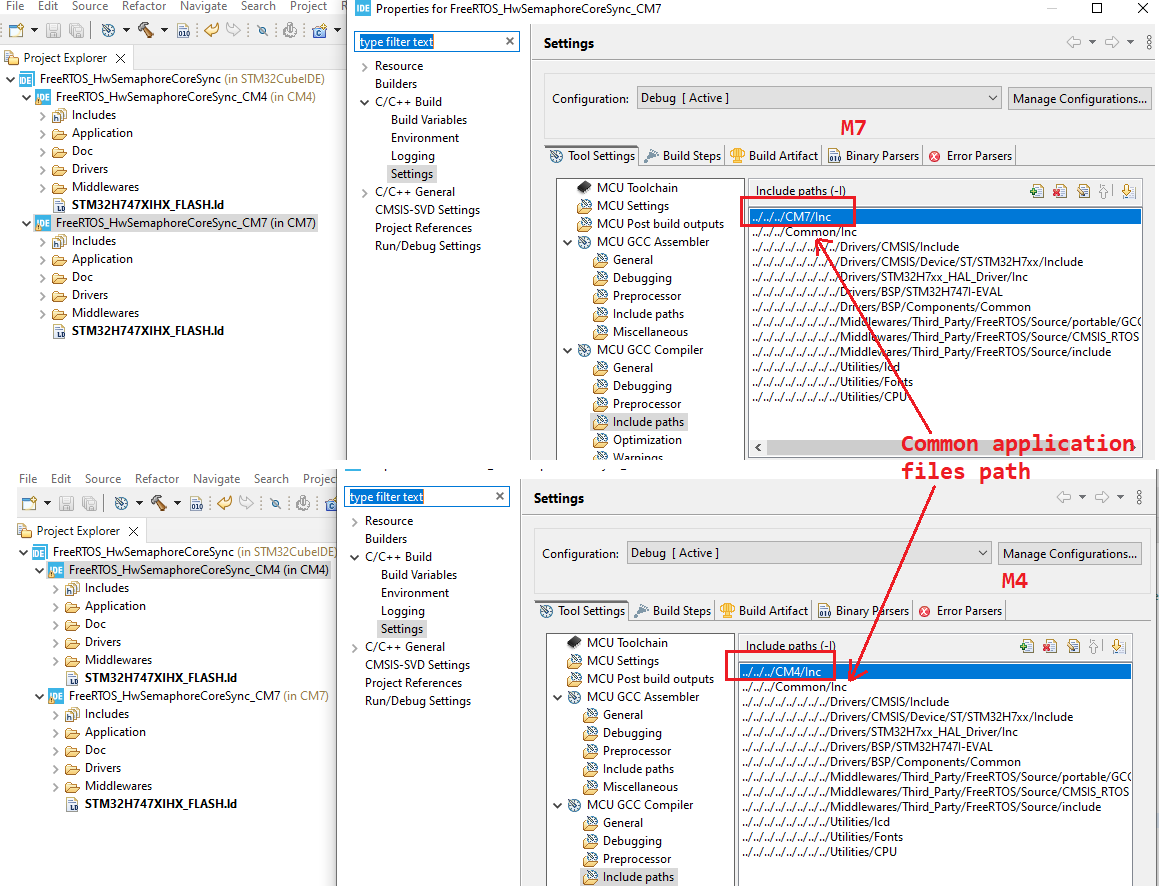The height and width of the screenshot is (886, 1161).
Task: Move the selected include path down
Action: click(x=1128, y=191)
